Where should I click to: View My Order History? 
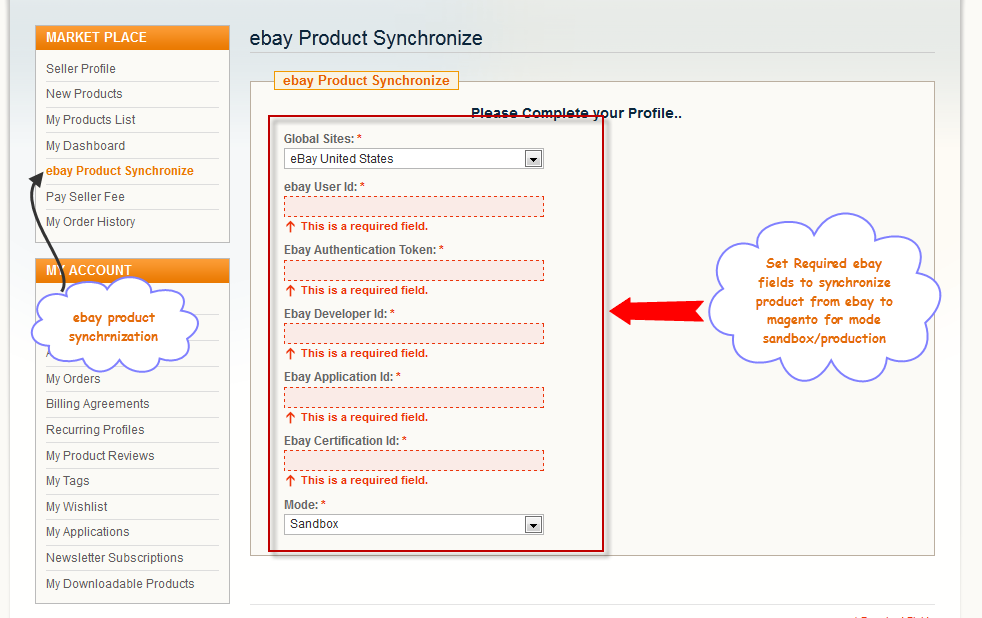pos(90,222)
